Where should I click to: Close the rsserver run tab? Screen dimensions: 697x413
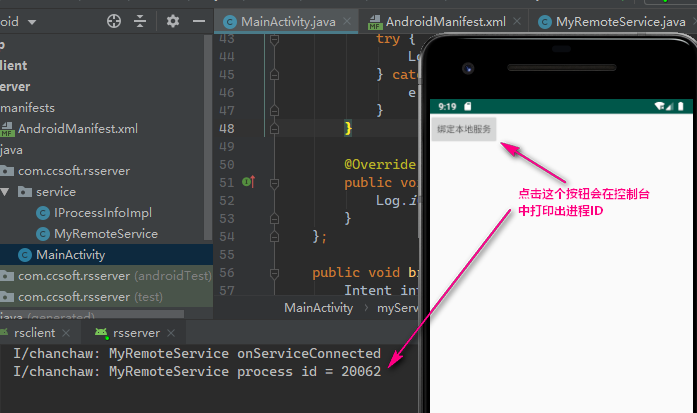(x=171, y=333)
